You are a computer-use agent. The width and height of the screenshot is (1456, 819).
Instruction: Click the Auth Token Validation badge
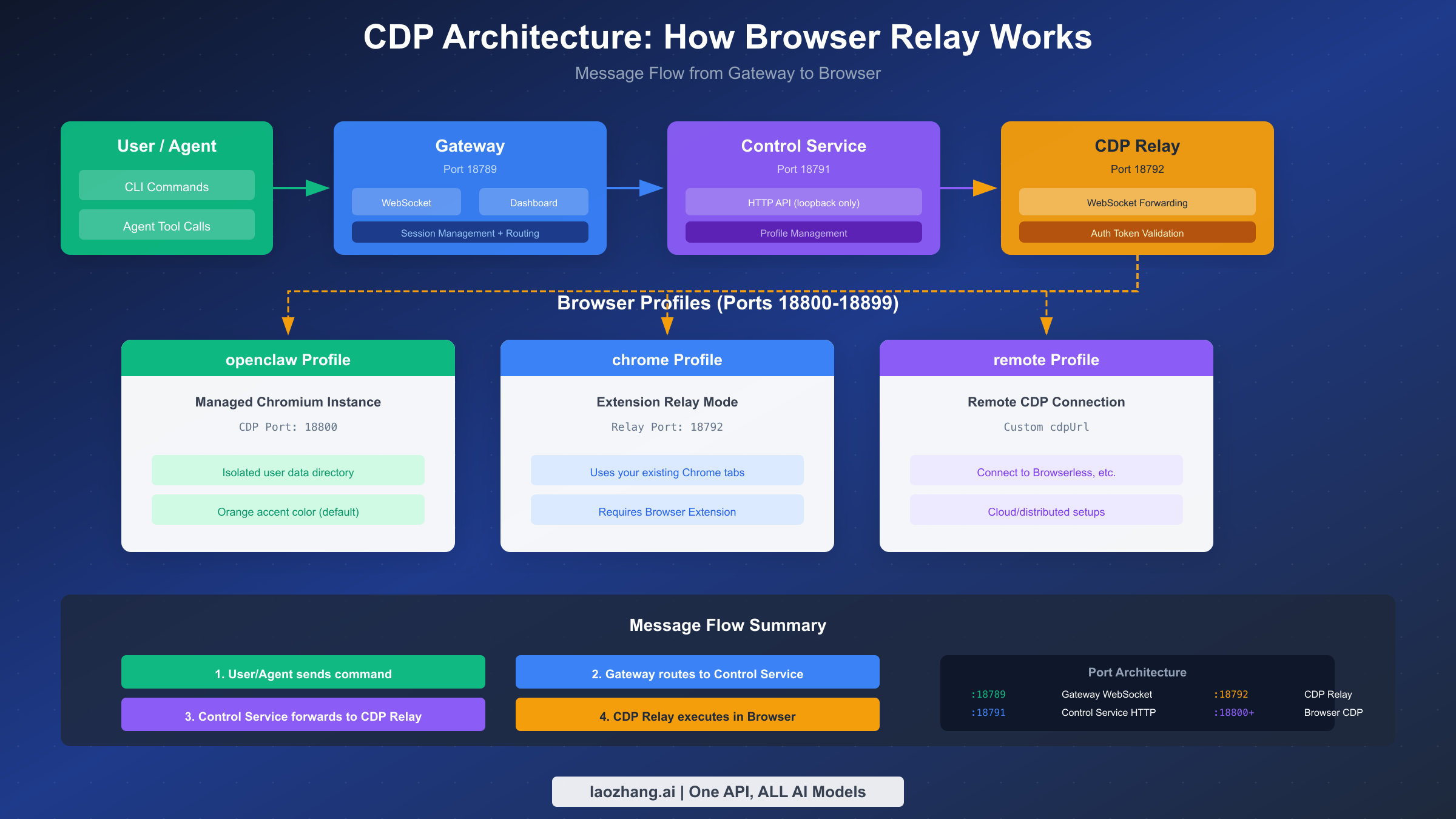1137,232
